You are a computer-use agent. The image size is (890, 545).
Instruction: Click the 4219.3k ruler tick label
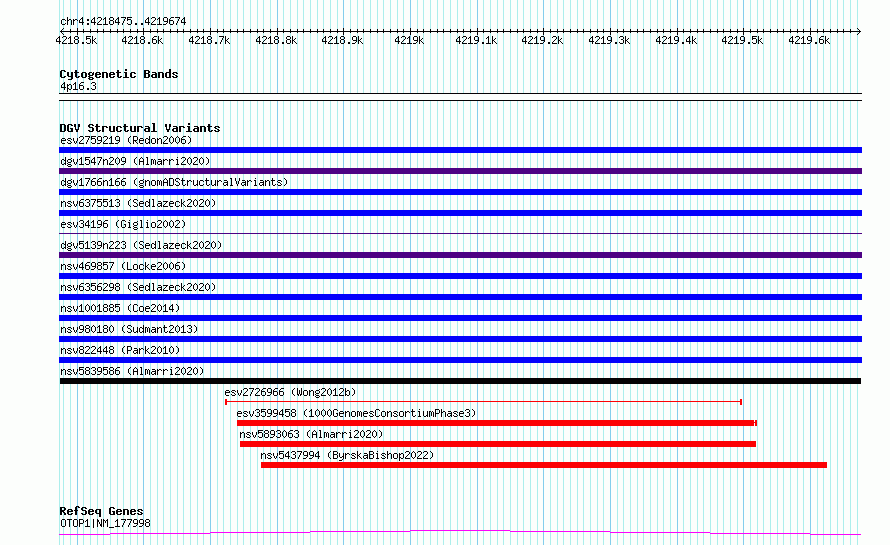[609, 40]
